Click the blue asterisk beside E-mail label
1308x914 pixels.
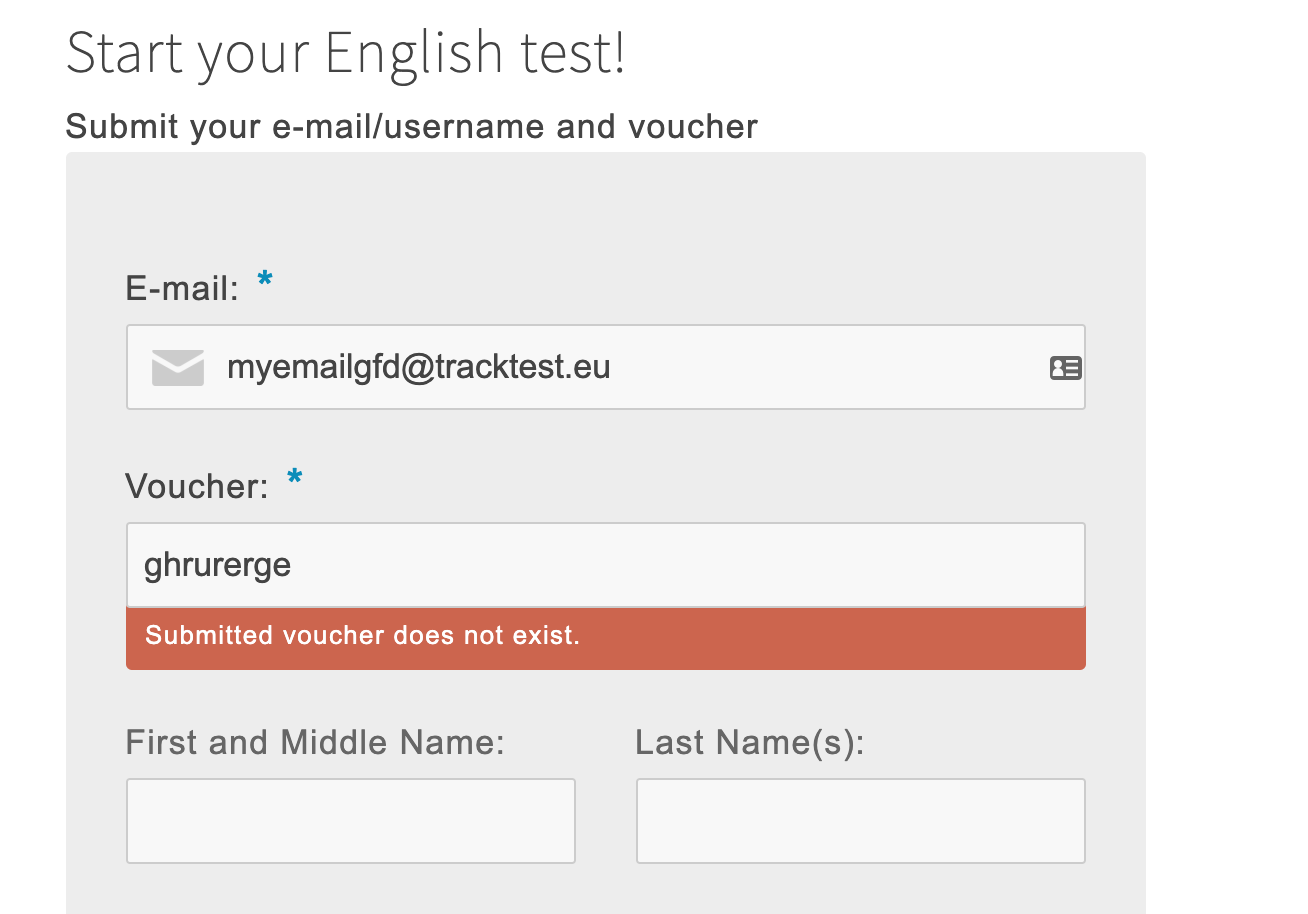[265, 280]
